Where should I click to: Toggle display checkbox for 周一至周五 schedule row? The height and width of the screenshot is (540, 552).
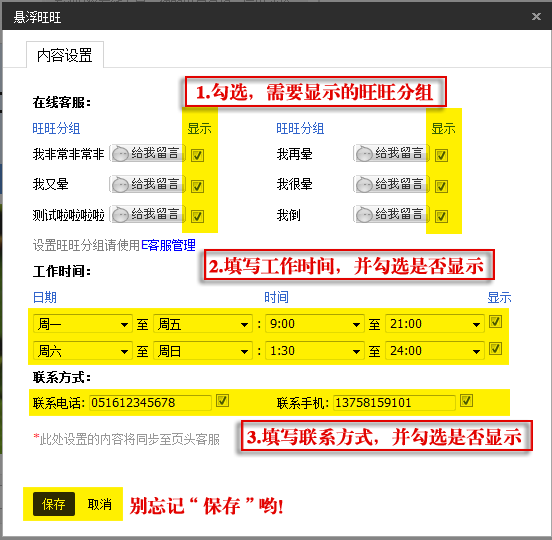(495, 321)
